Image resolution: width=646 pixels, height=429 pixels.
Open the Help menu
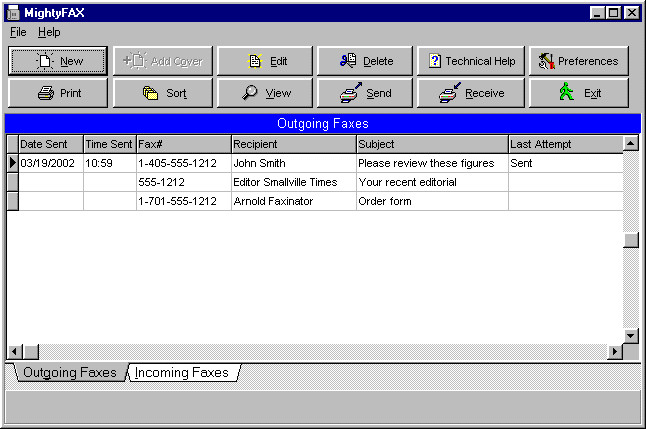(x=49, y=32)
